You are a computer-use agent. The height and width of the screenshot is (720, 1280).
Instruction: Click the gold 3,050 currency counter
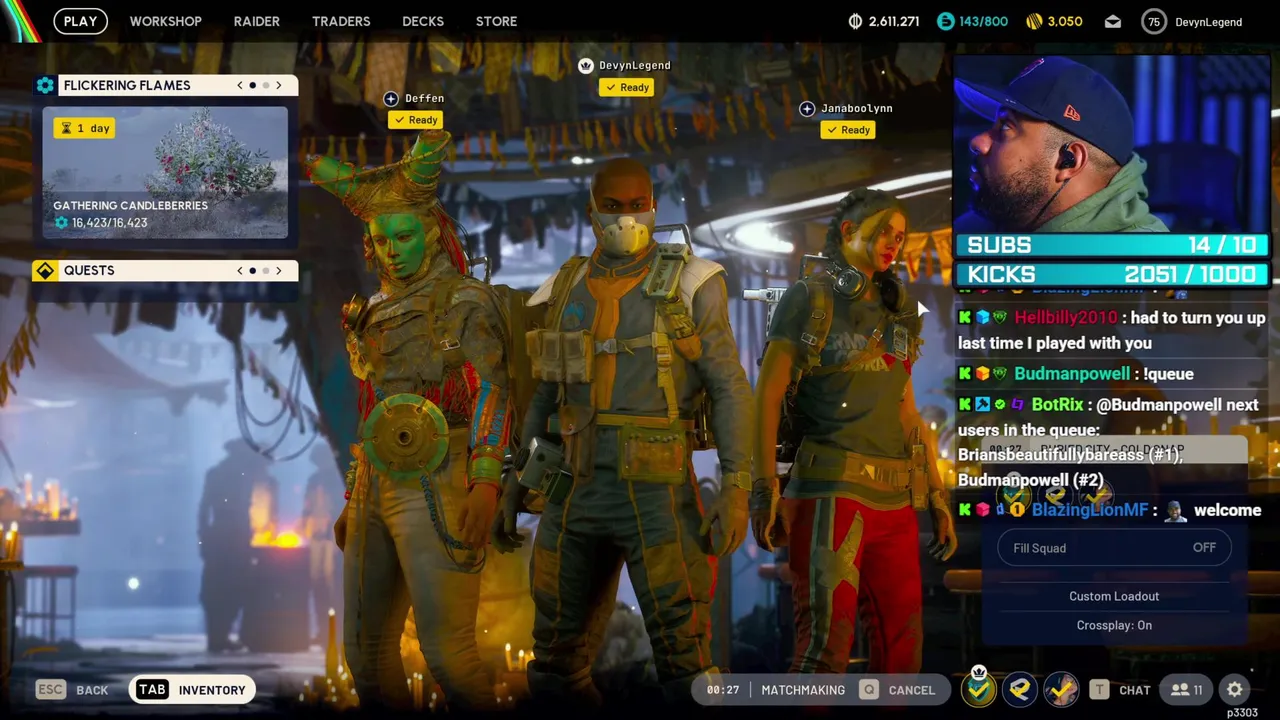1054,21
